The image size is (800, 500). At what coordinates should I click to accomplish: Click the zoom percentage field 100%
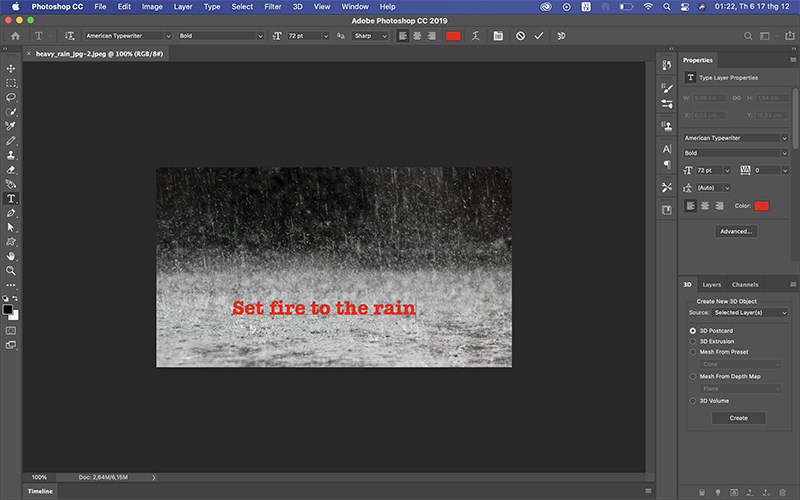39,478
